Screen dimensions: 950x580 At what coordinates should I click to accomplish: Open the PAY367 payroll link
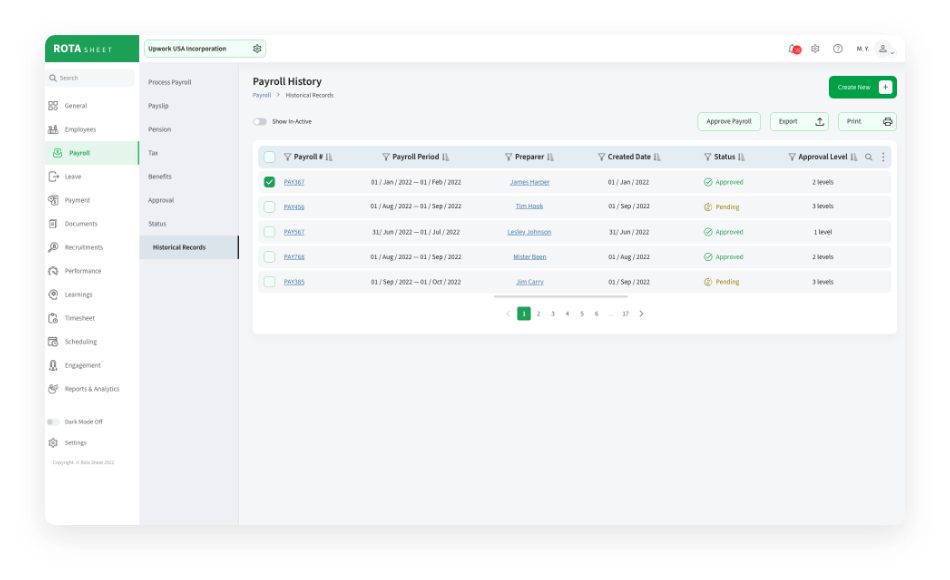coord(294,182)
